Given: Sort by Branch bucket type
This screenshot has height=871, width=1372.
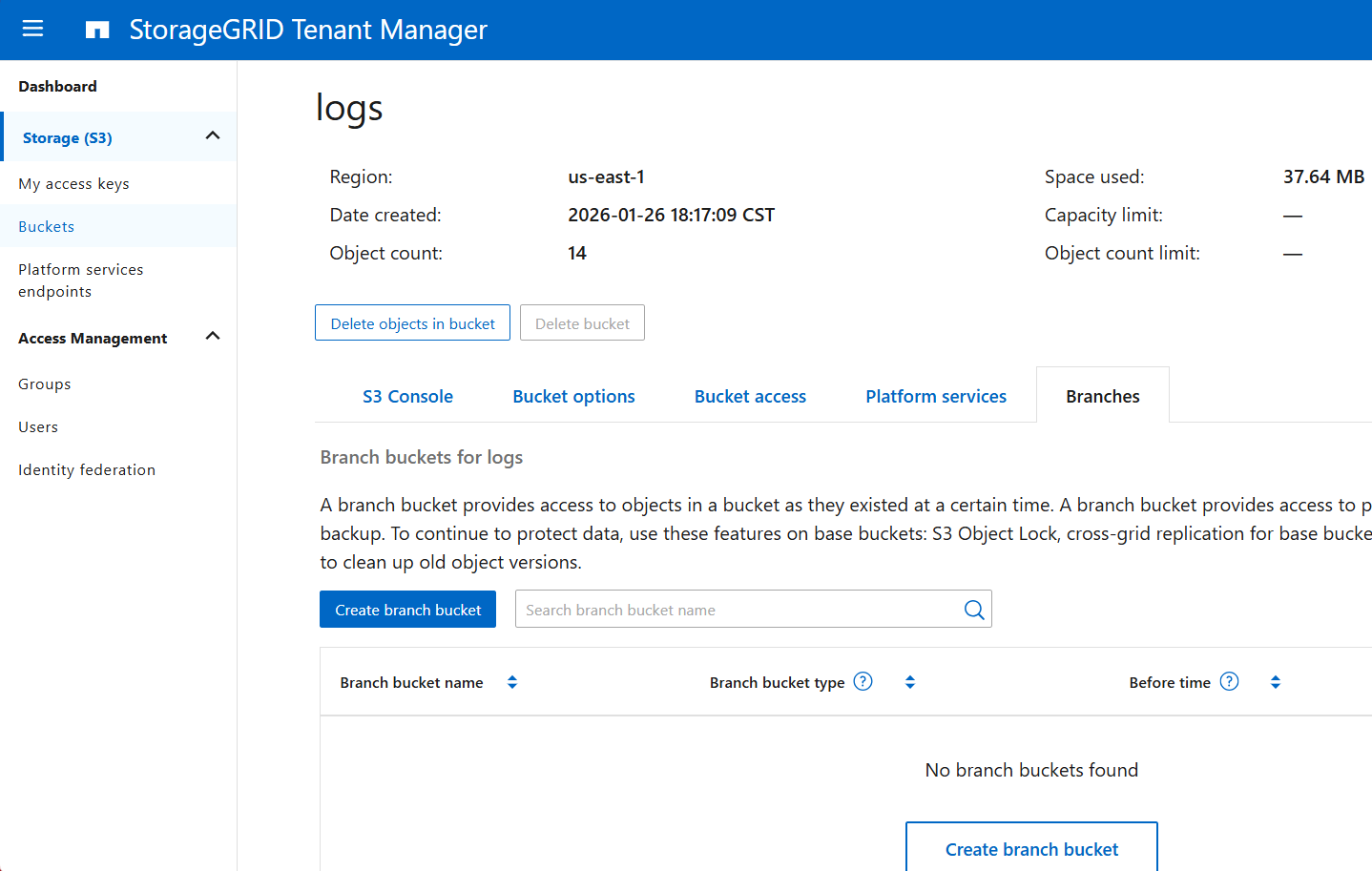Looking at the screenshot, I should pos(910,682).
